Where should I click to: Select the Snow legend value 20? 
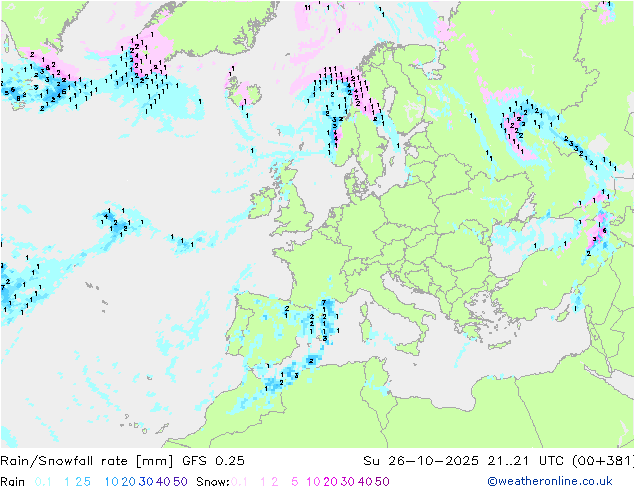tap(330, 482)
